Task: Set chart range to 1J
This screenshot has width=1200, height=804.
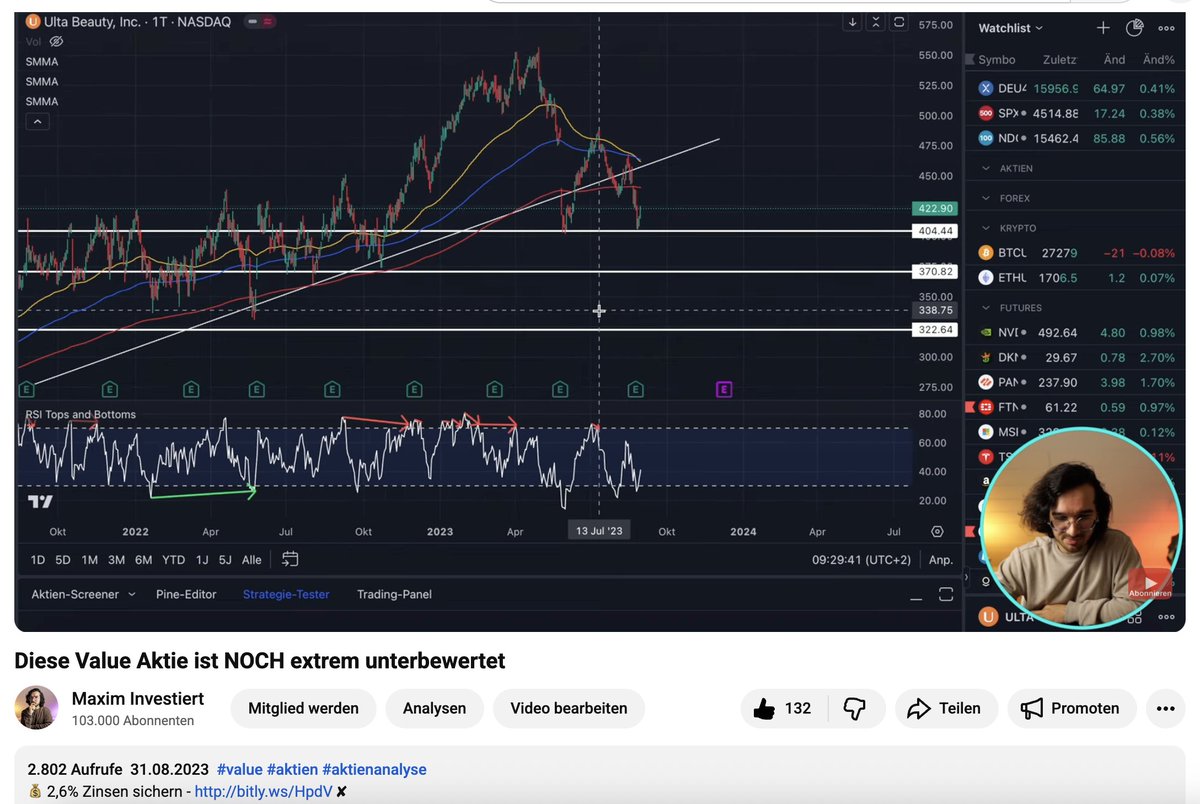Action: 202,560
